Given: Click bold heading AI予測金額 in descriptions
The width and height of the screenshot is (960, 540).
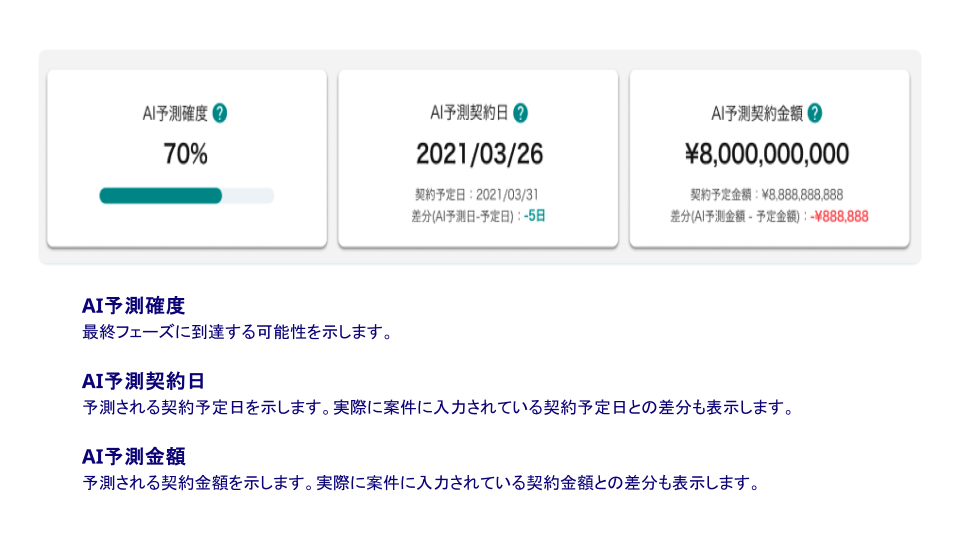Looking at the screenshot, I should click(x=133, y=456).
